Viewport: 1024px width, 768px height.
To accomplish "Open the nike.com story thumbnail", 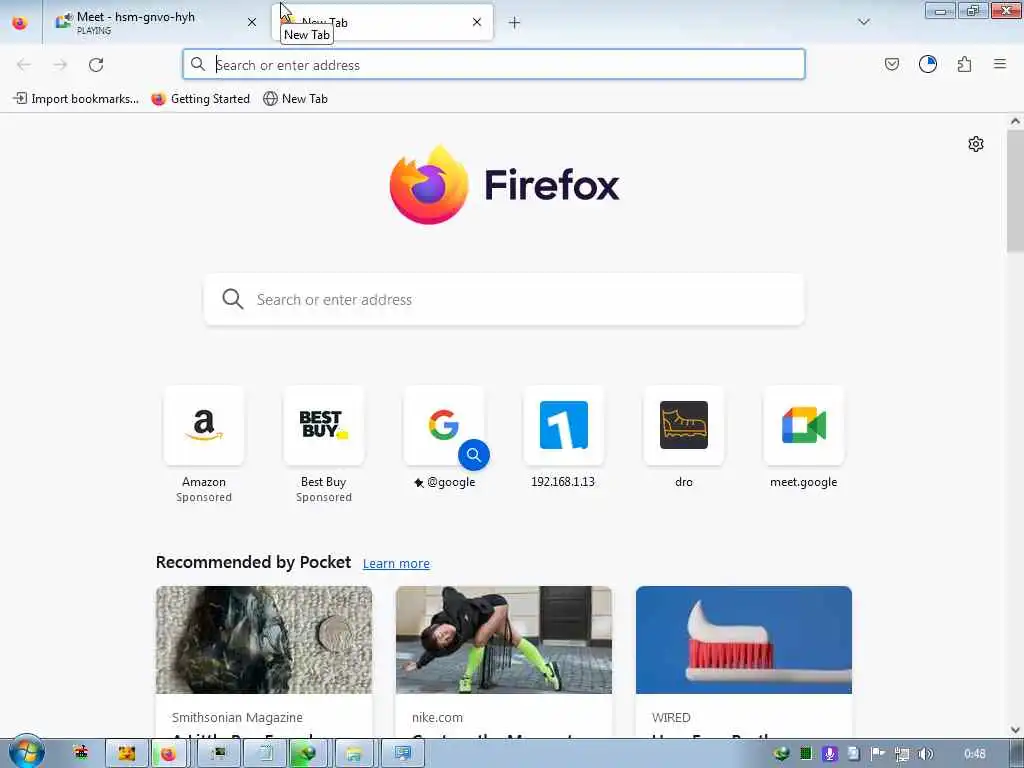I will pyautogui.click(x=504, y=640).
